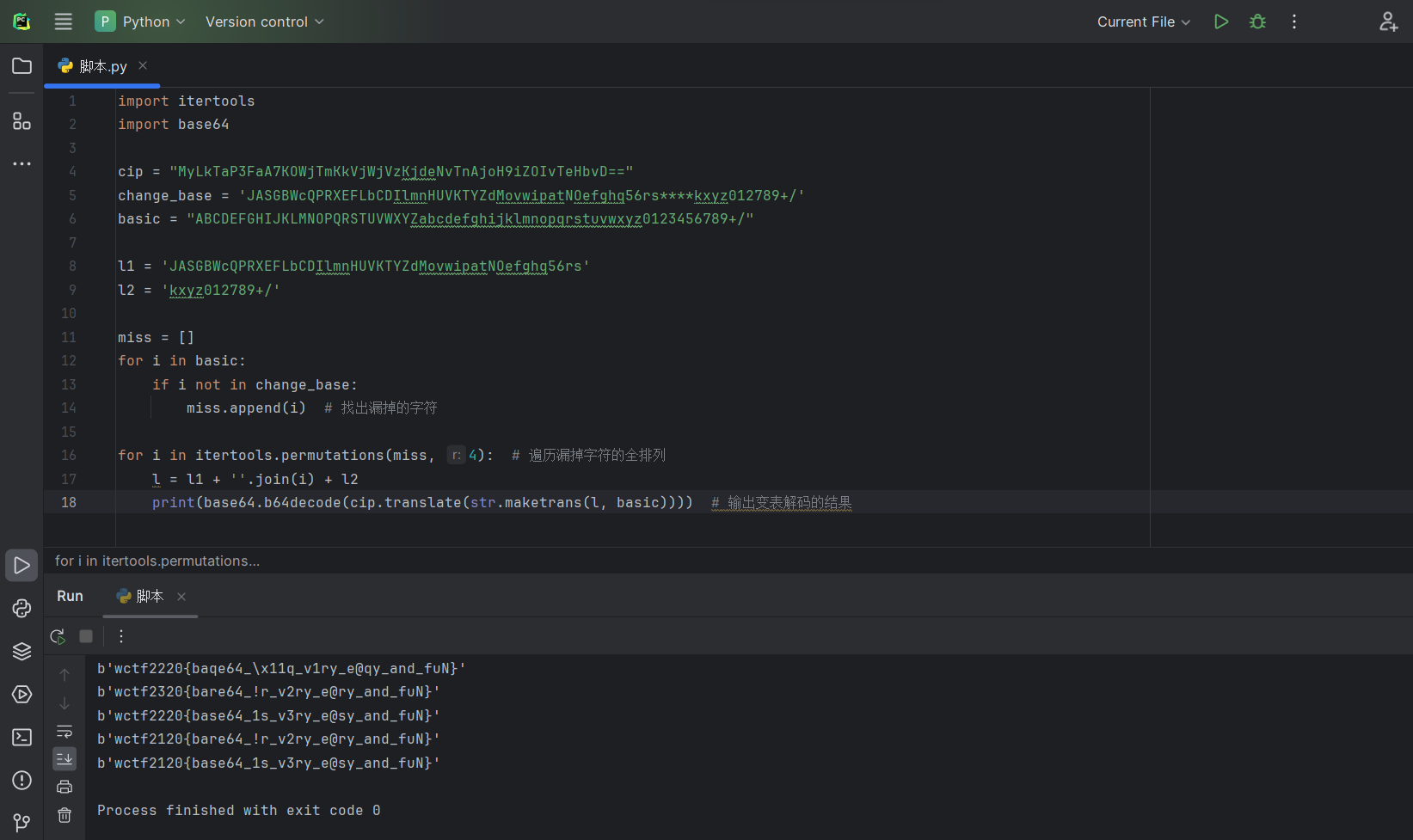
Task: Click line number 1 in the gutter
Action: pos(72,101)
